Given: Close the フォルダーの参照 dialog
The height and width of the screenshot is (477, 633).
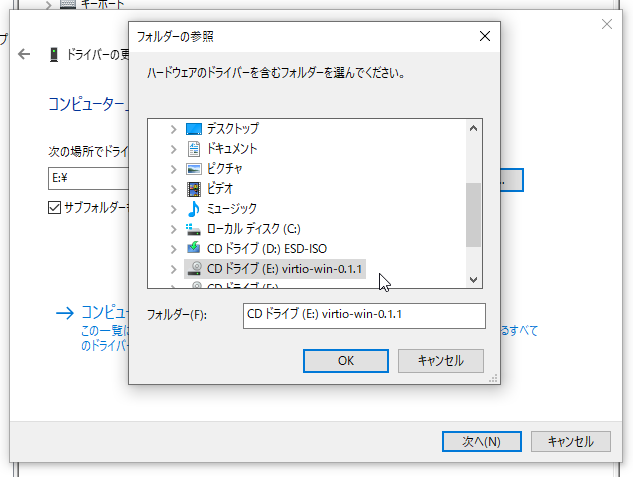Looking at the screenshot, I should tap(485, 36).
